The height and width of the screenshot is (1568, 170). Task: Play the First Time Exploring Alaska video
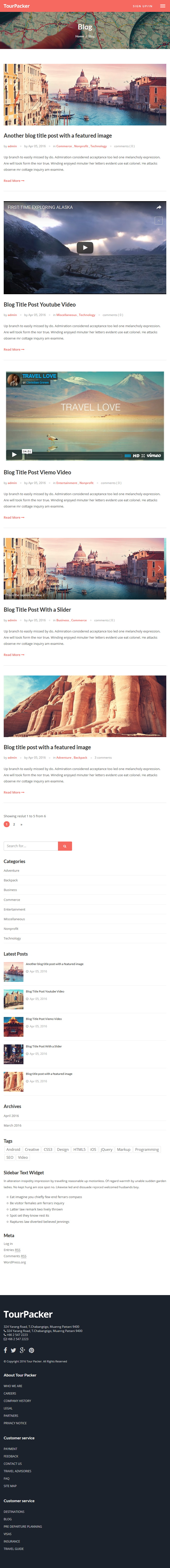[85, 247]
